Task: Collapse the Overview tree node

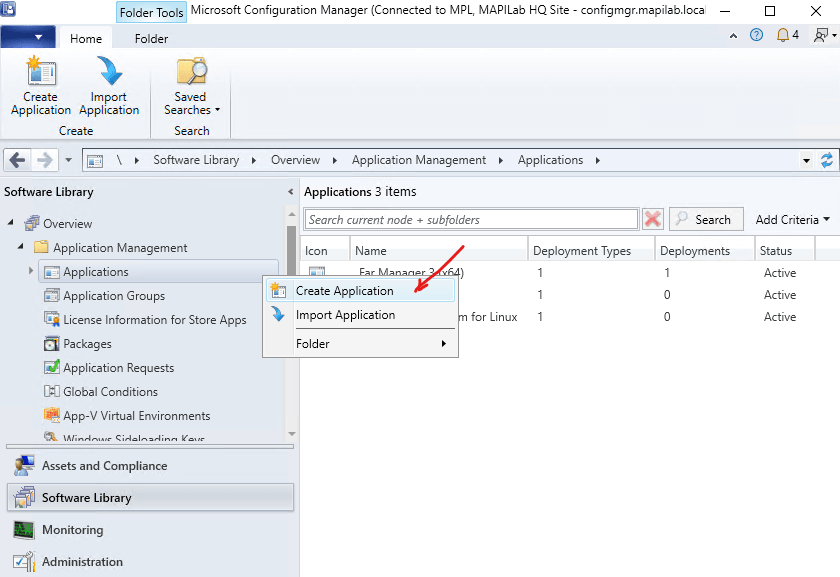Action: [11, 222]
